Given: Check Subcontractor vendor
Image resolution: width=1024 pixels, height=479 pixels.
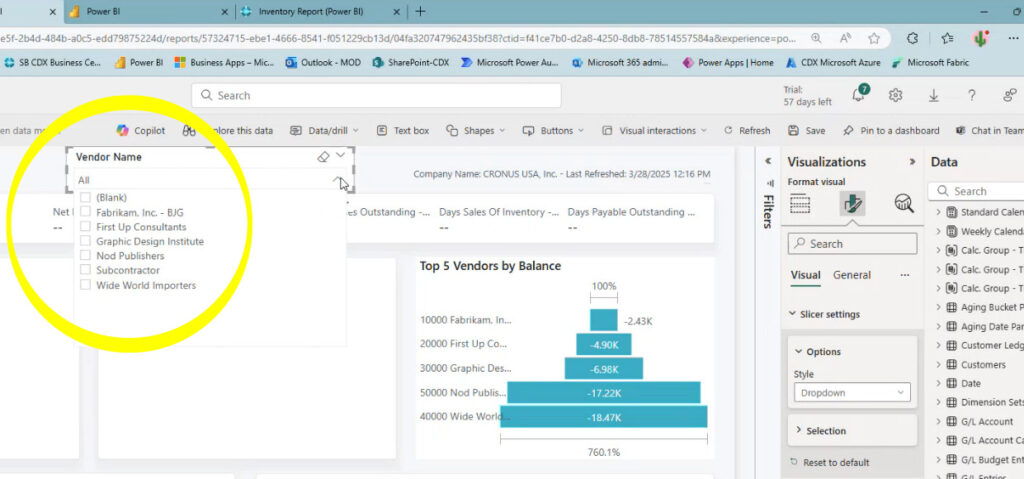Looking at the screenshot, I should [85, 270].
